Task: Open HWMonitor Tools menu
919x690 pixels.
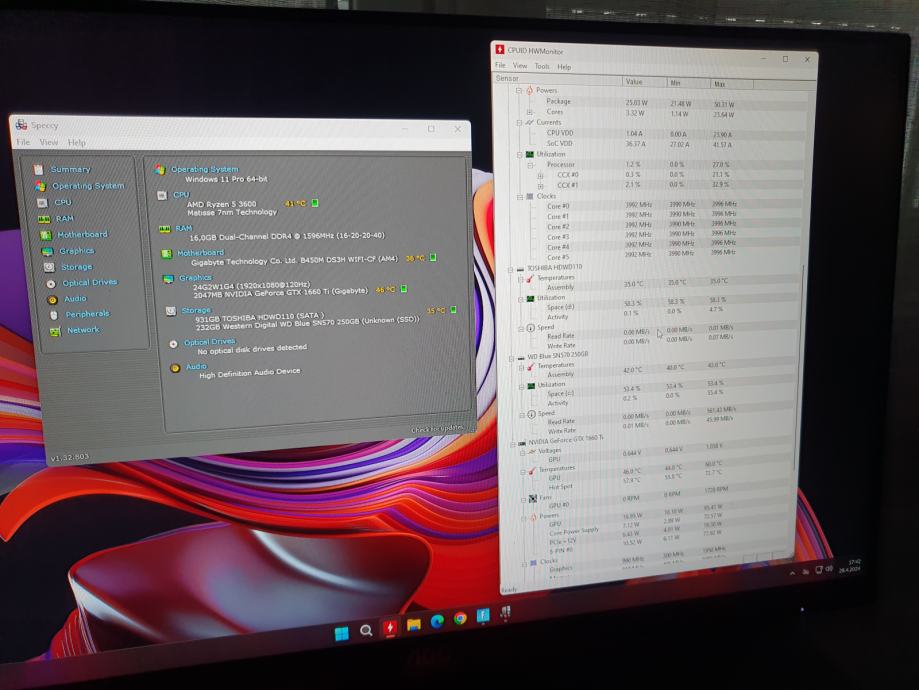Action: point(542,66)
